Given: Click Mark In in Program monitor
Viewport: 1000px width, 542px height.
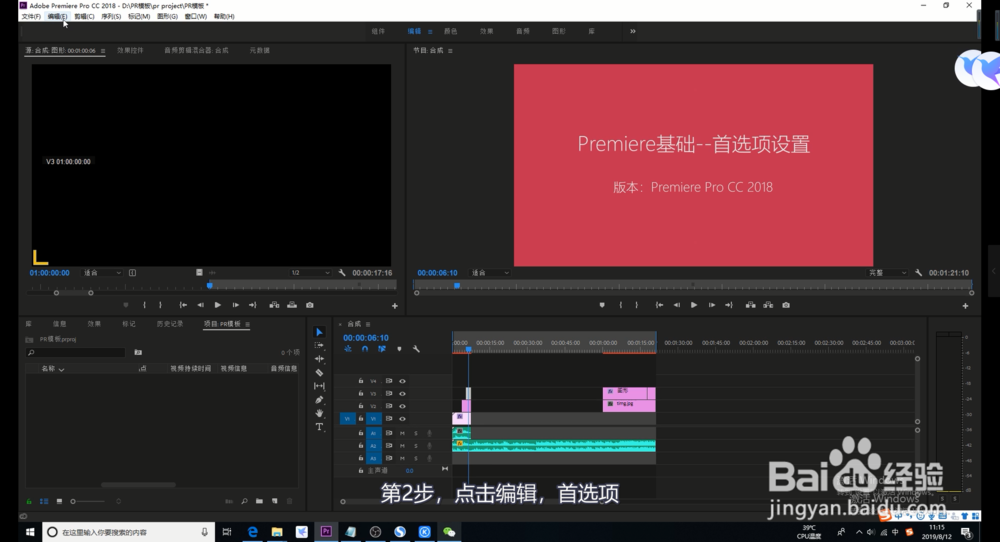Looking at the screenshot, I should 621,305.
